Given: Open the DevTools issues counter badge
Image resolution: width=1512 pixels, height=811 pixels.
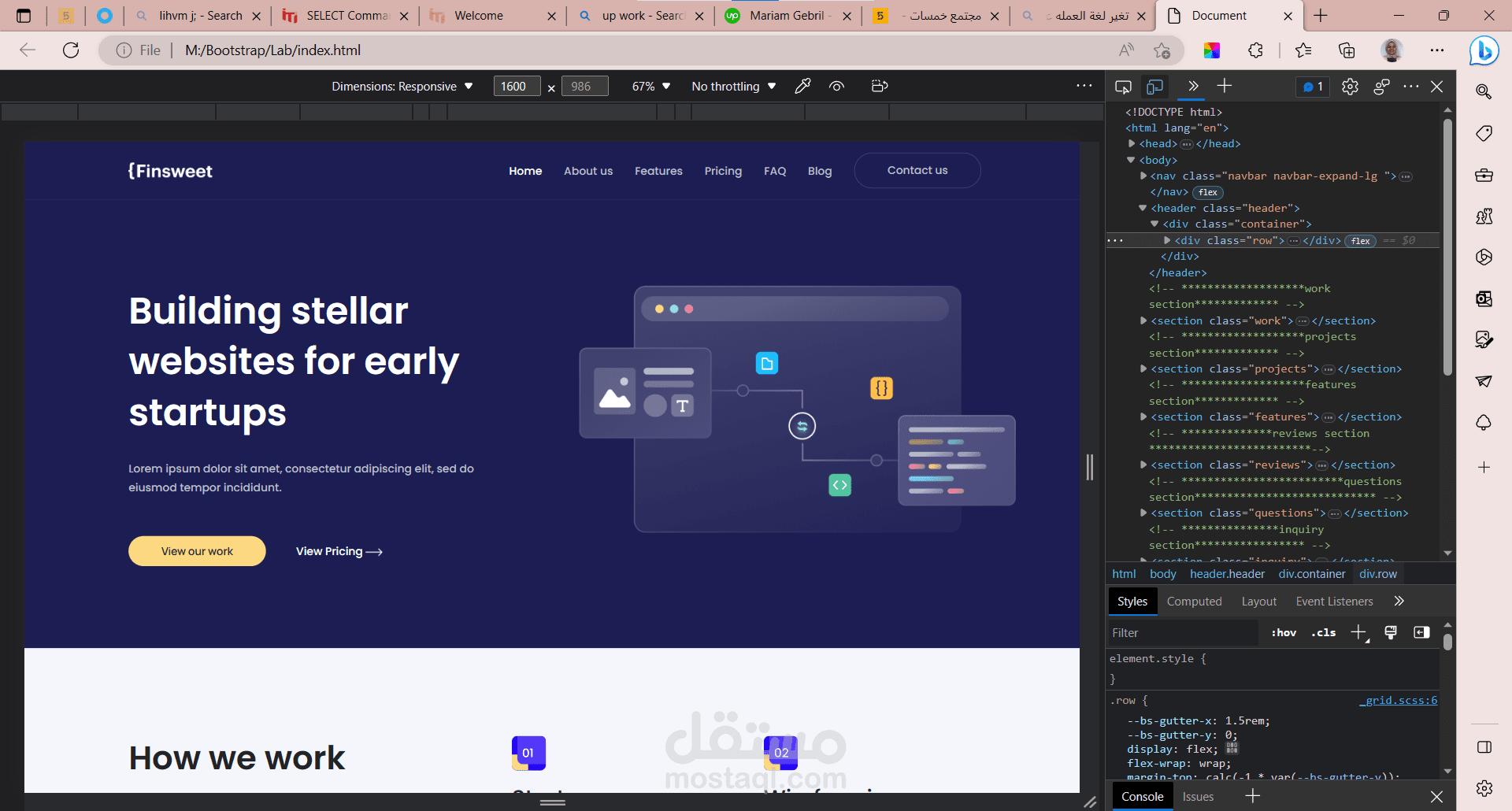Looking at the screenshot, I should (x=1313, y=87).
